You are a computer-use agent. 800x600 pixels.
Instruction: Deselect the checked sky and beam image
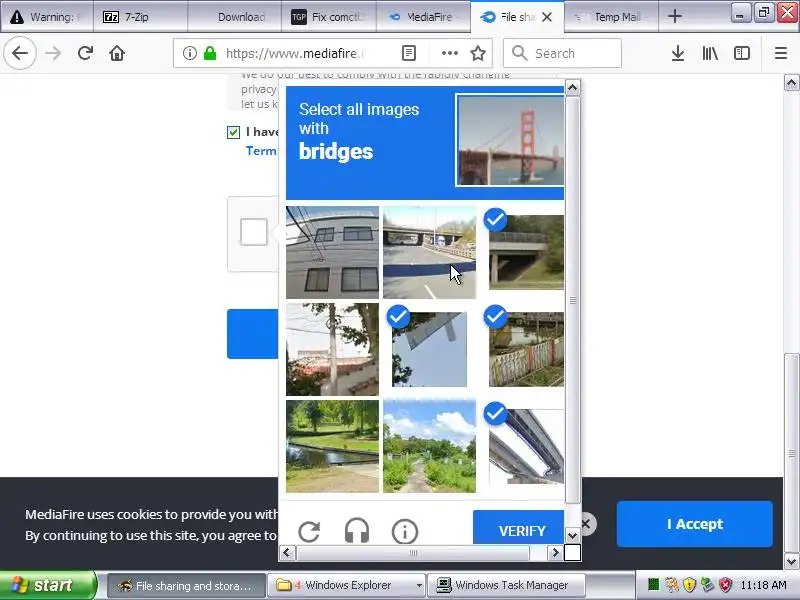[x=429, y=349]
